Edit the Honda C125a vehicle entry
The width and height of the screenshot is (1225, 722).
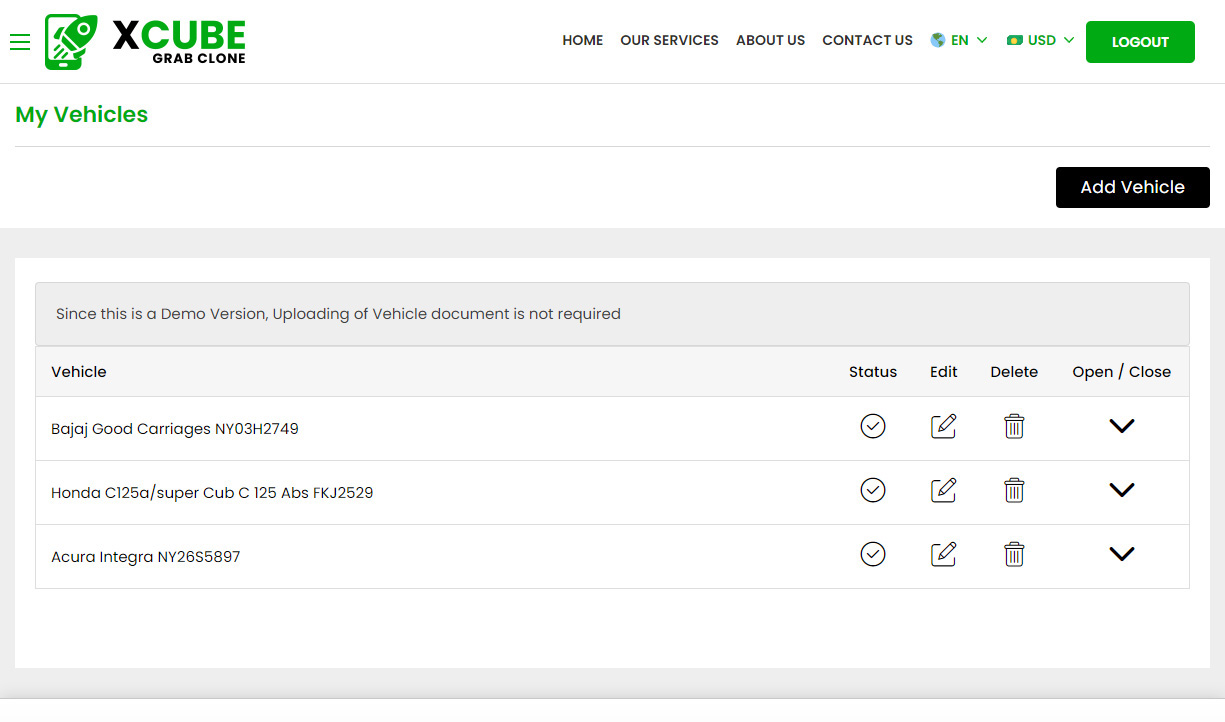[943, 491]
